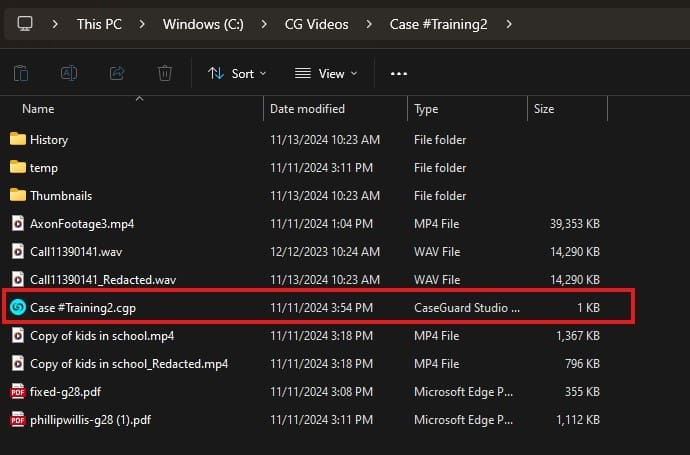Click the AxonFootage3.mp4 video file icon
The width and height of the screenshot is (690, 455).
tap(17, 223)
